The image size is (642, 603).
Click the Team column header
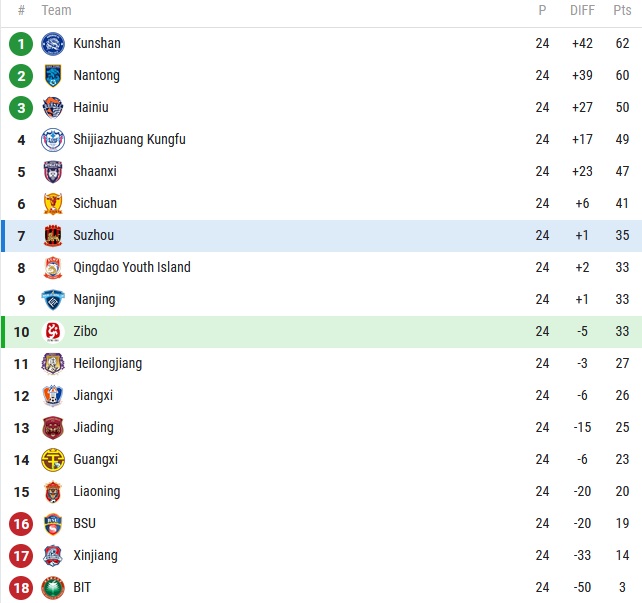[x=56, y=11]
